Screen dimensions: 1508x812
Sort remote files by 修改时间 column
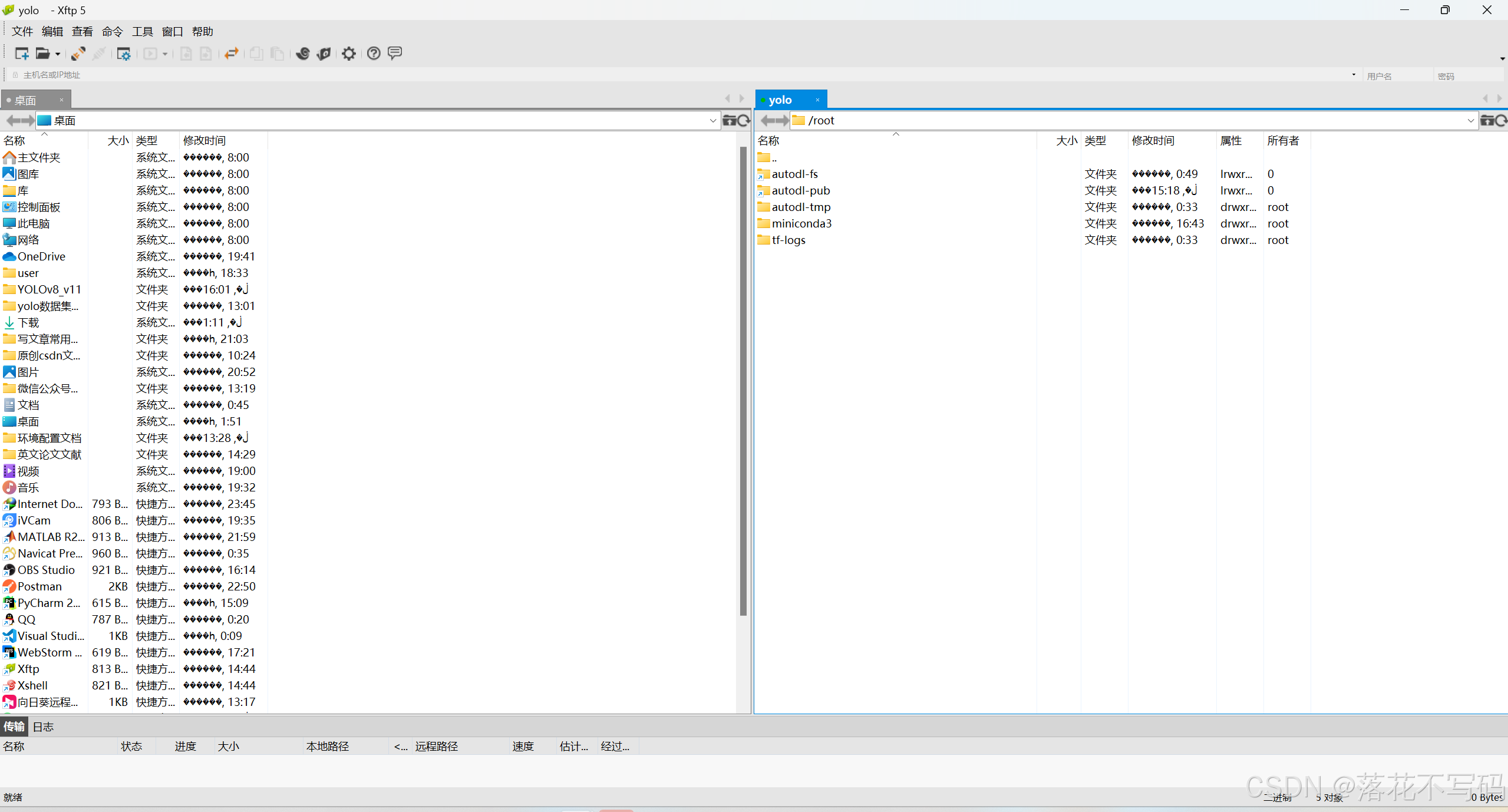(1172, 141)
